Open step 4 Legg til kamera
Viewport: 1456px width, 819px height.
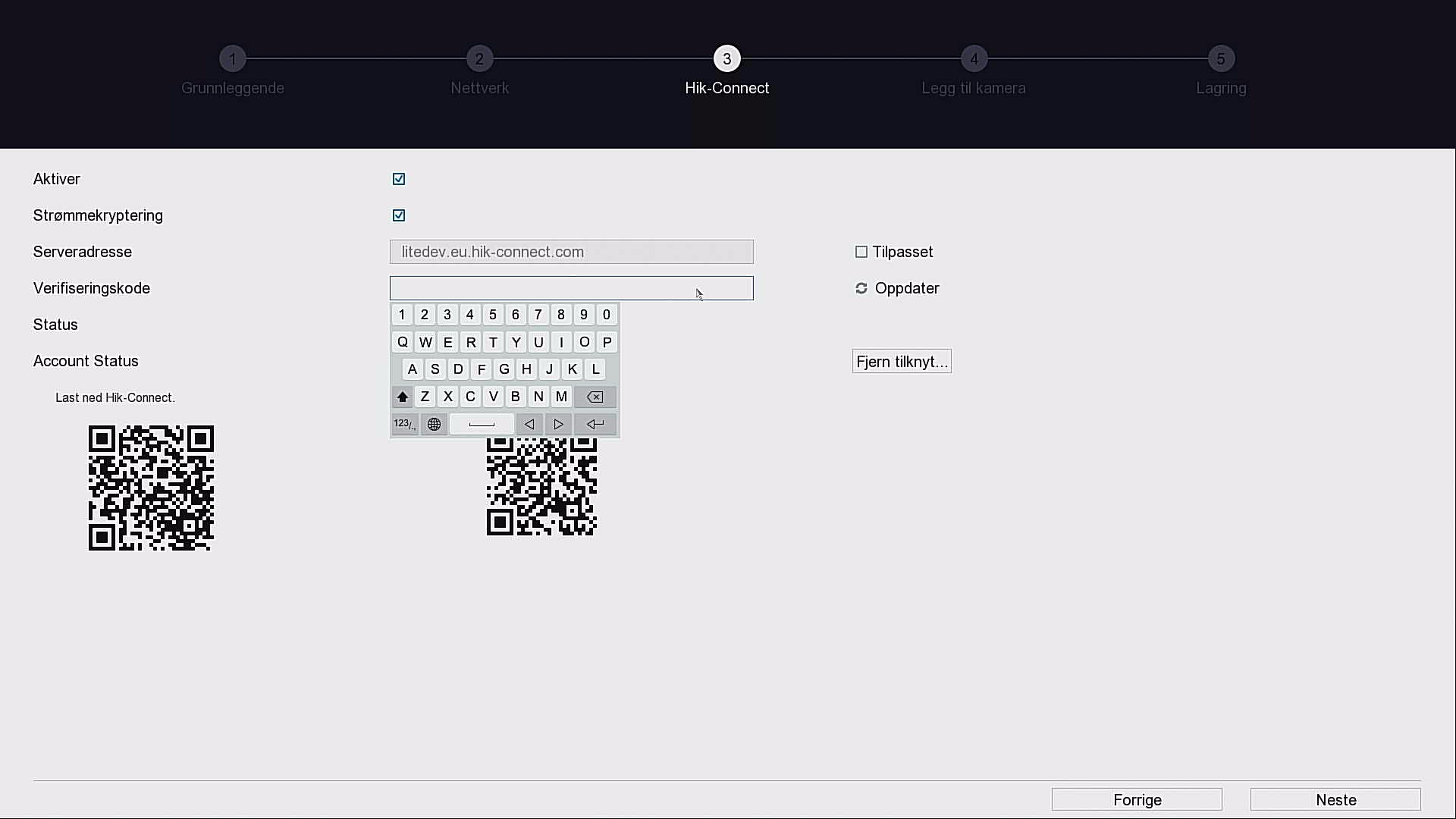pyautogui.click(x=974, y=59)
